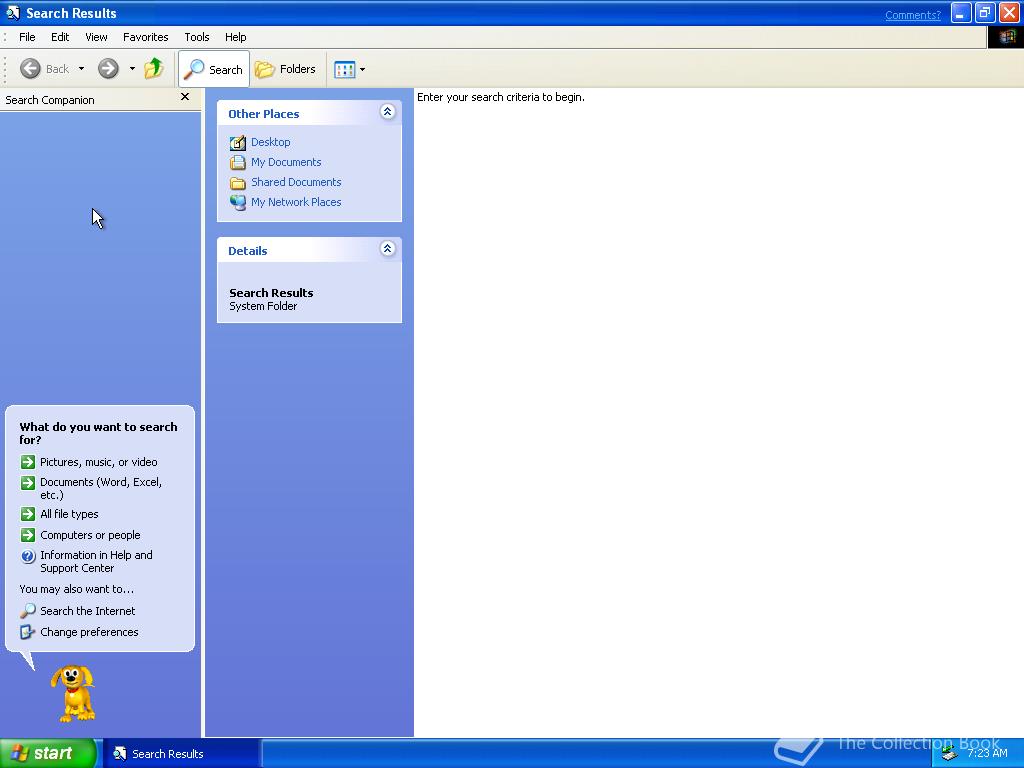
Task: Click the system tray network icon
Action: (x=950, y=754)
